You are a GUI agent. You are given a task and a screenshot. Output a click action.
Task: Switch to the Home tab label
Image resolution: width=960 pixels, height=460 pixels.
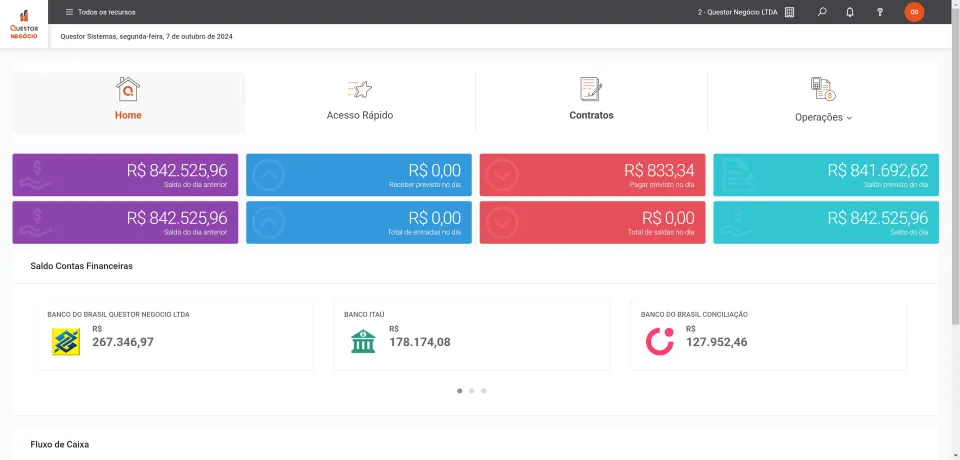pos(128,115)
